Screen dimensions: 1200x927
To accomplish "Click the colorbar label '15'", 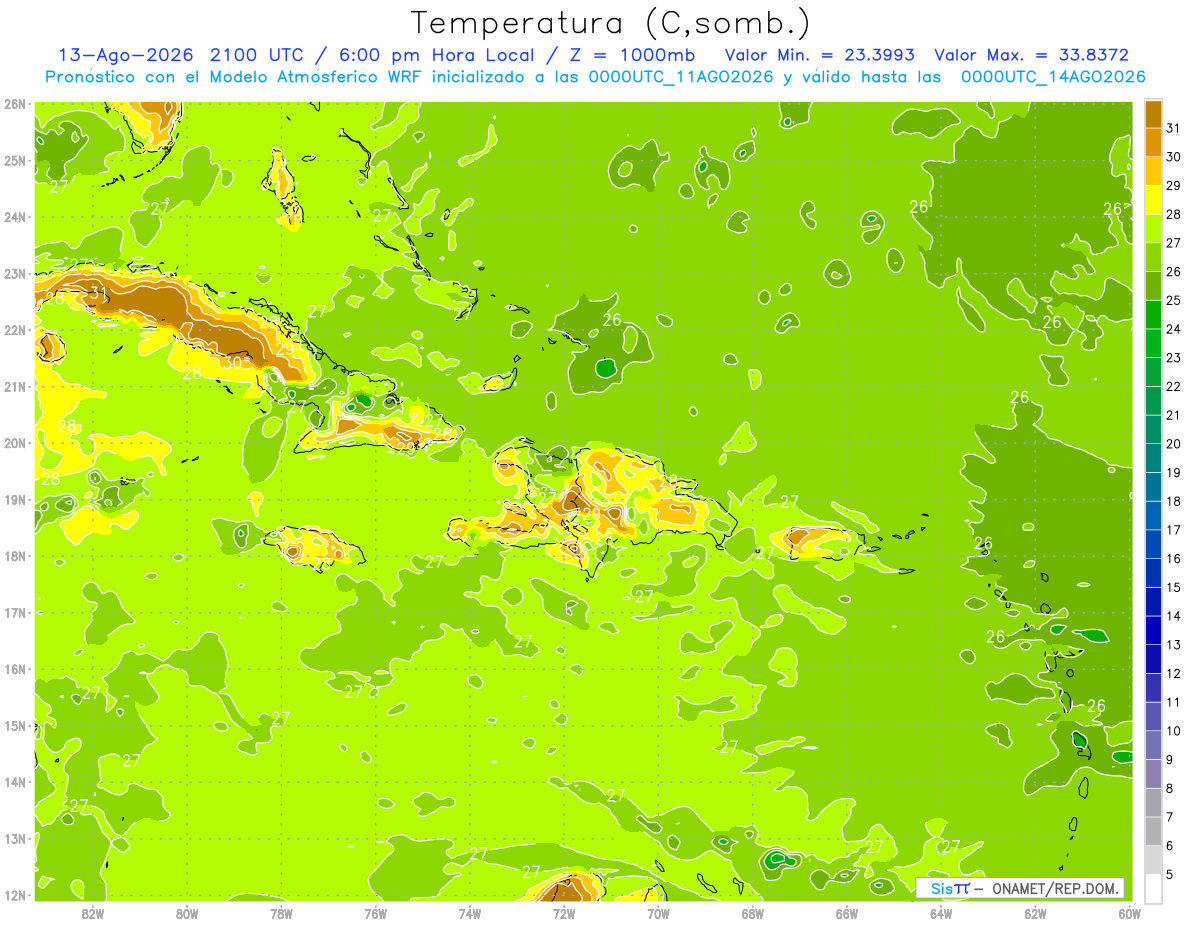I will [1173, 587].
